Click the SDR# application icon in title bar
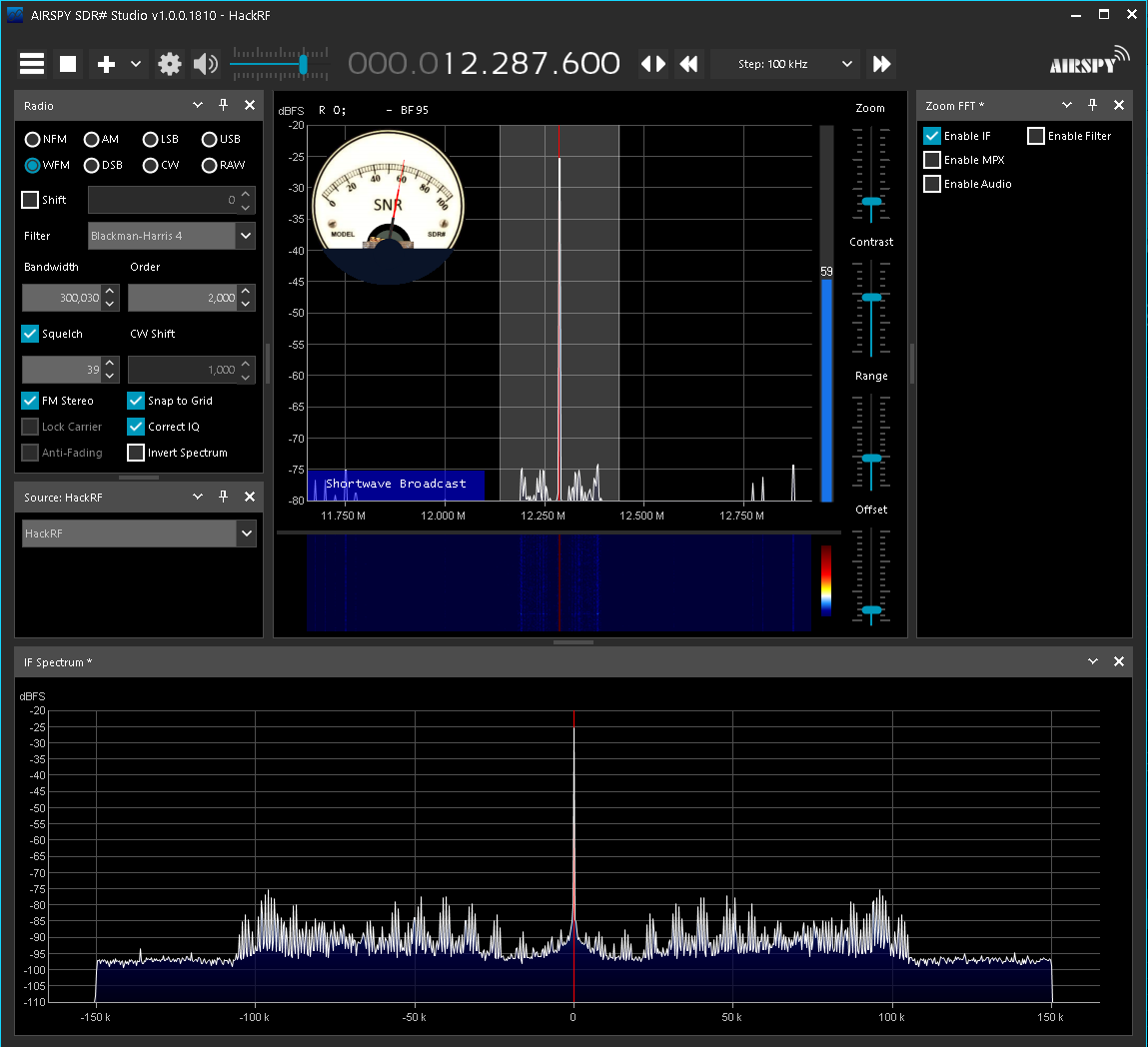 tap(15, 15)
